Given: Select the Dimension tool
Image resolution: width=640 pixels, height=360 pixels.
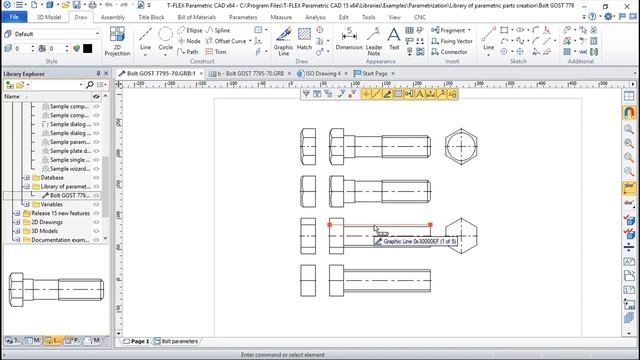Looking at the screenshot, I should (x=349, y=39).
